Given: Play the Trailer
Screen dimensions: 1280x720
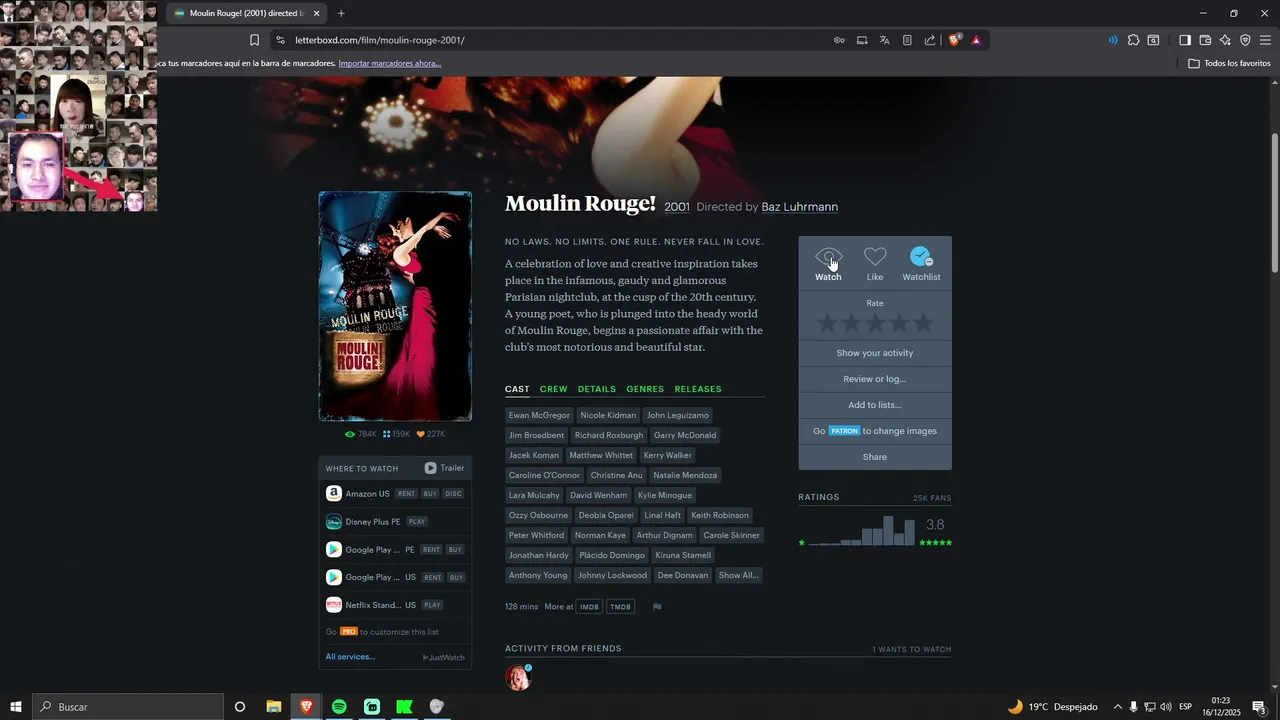Looking at the screenshot, I should tap(444, 468).
